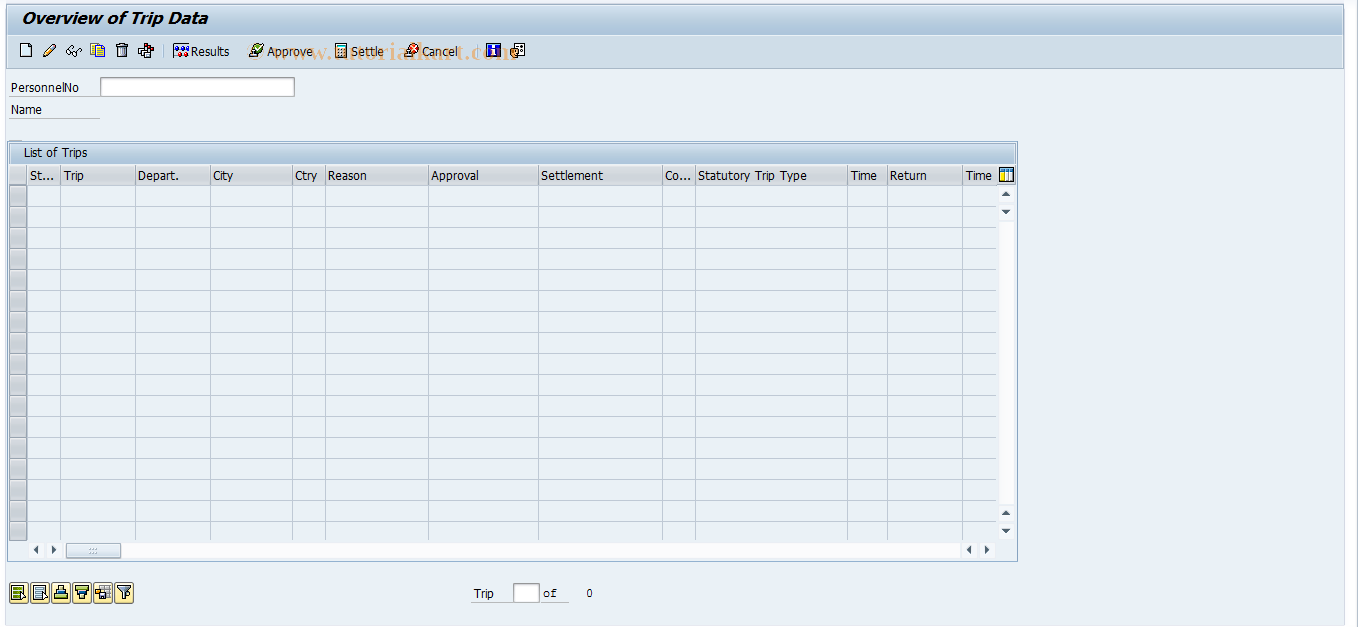Select the St... column header
This screenshot has height=627, width=1358.
(x=44, y=175)
